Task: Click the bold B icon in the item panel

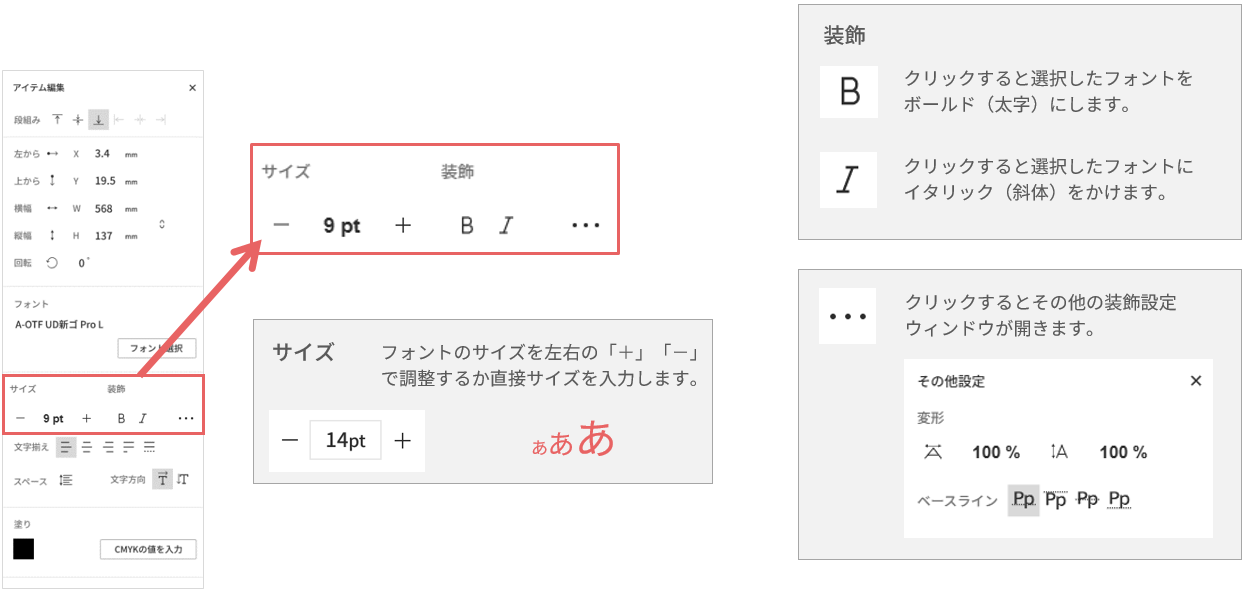Action: pyautogui.click(x=121, y=418)
